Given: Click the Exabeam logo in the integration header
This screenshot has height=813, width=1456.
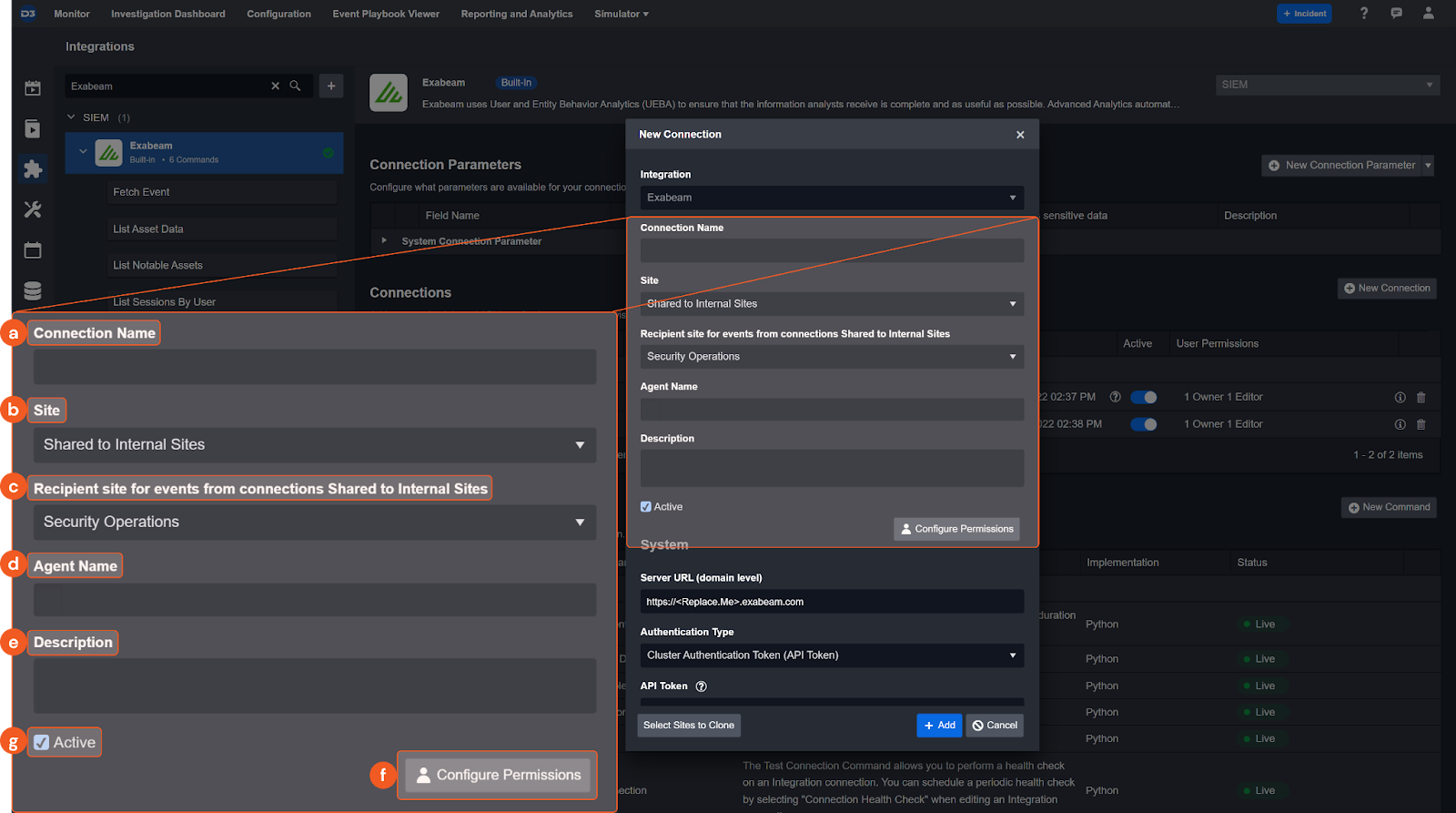Looking at the screenshot, I should [389, 93].
